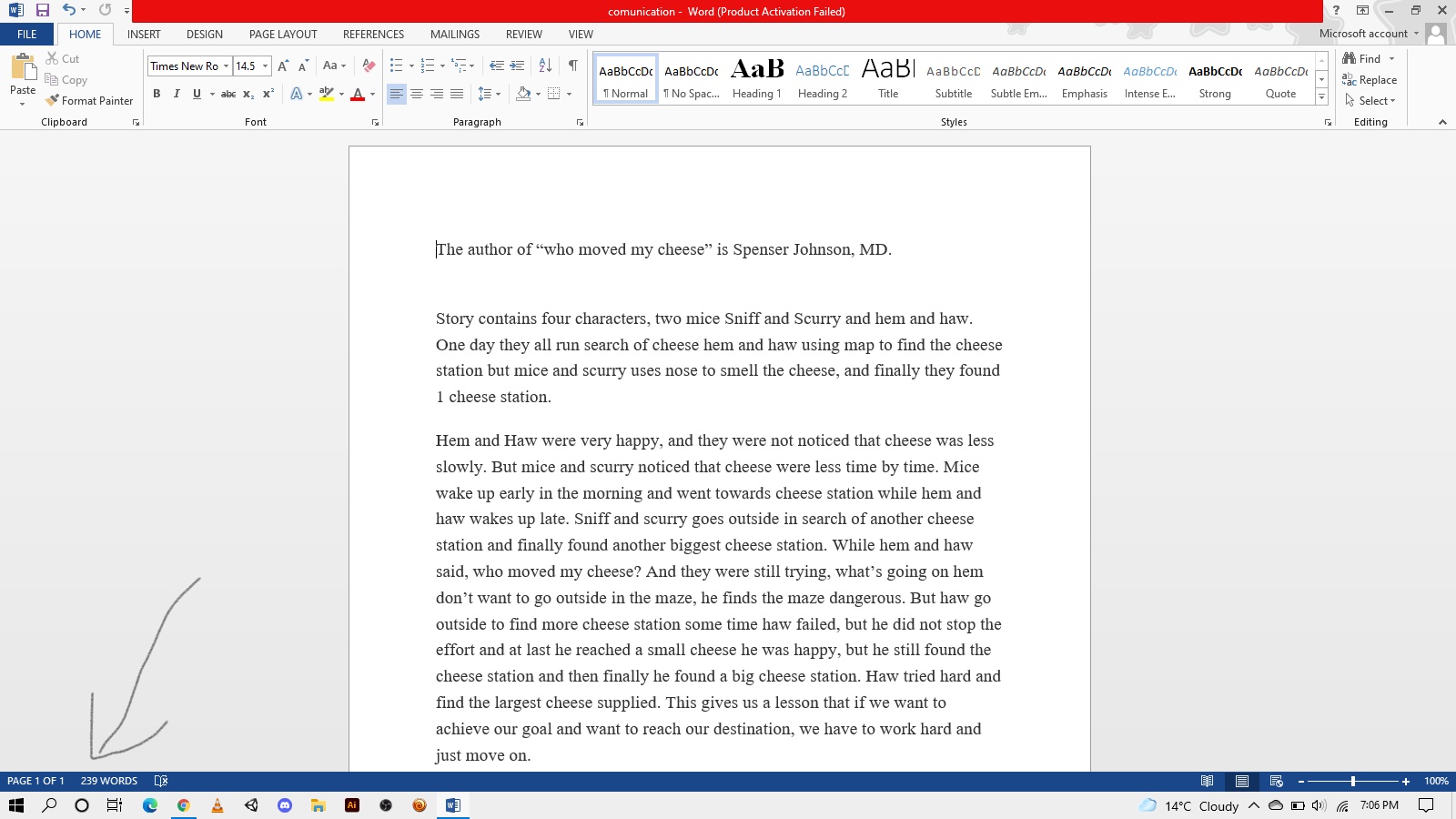Sort paragraph text A to Z

click(x=545, y=66)
